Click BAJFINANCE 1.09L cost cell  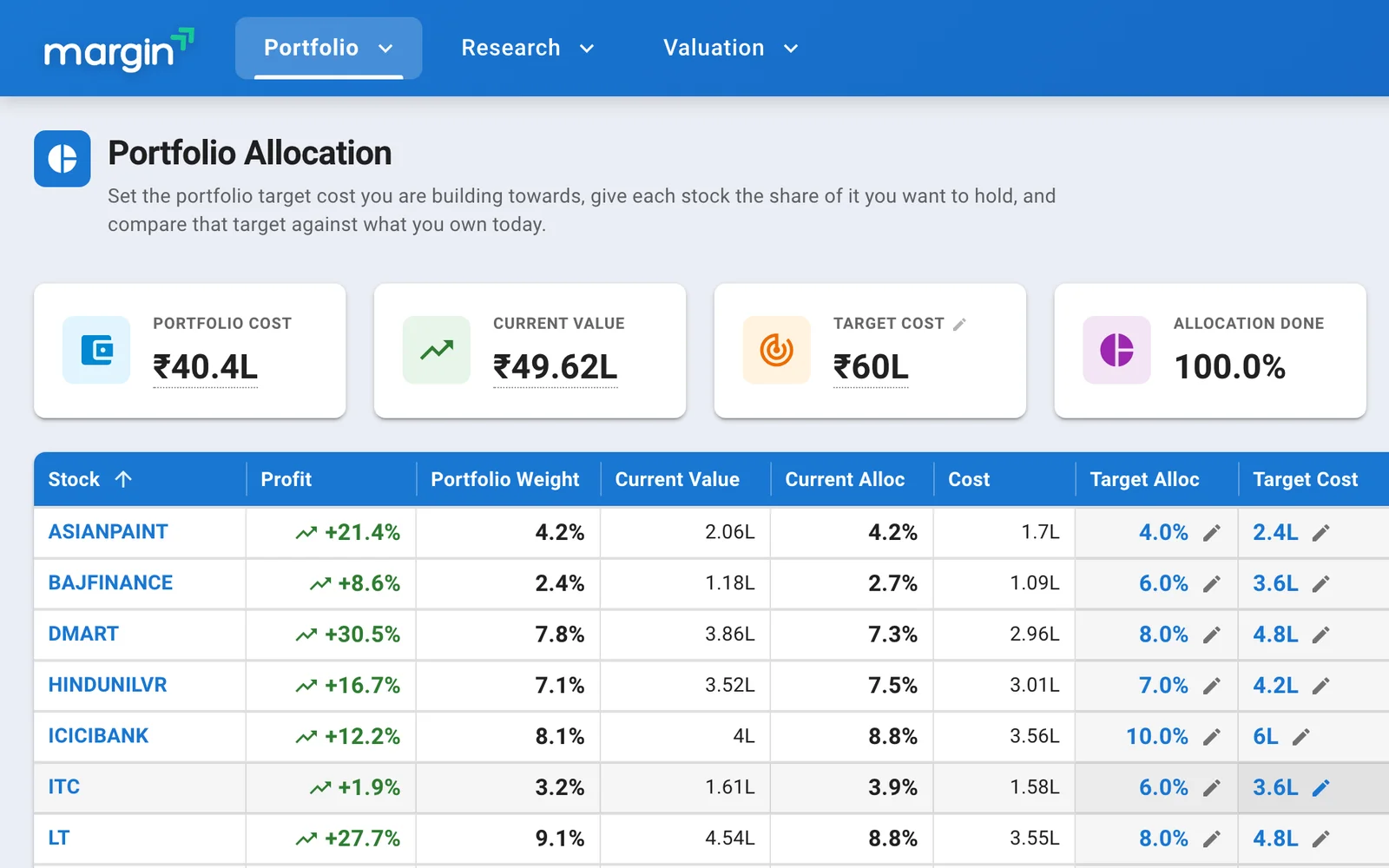tap(1004, 583)
